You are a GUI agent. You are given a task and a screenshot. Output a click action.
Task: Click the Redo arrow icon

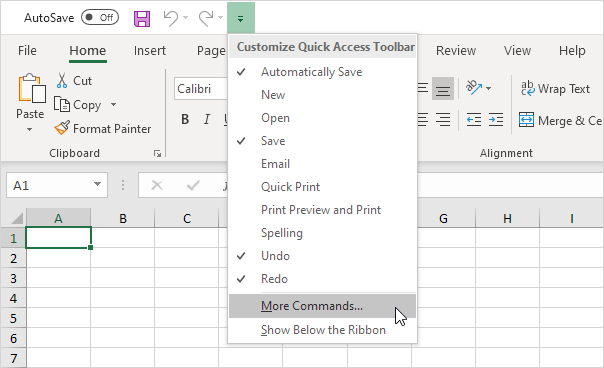tap(206, 18)
